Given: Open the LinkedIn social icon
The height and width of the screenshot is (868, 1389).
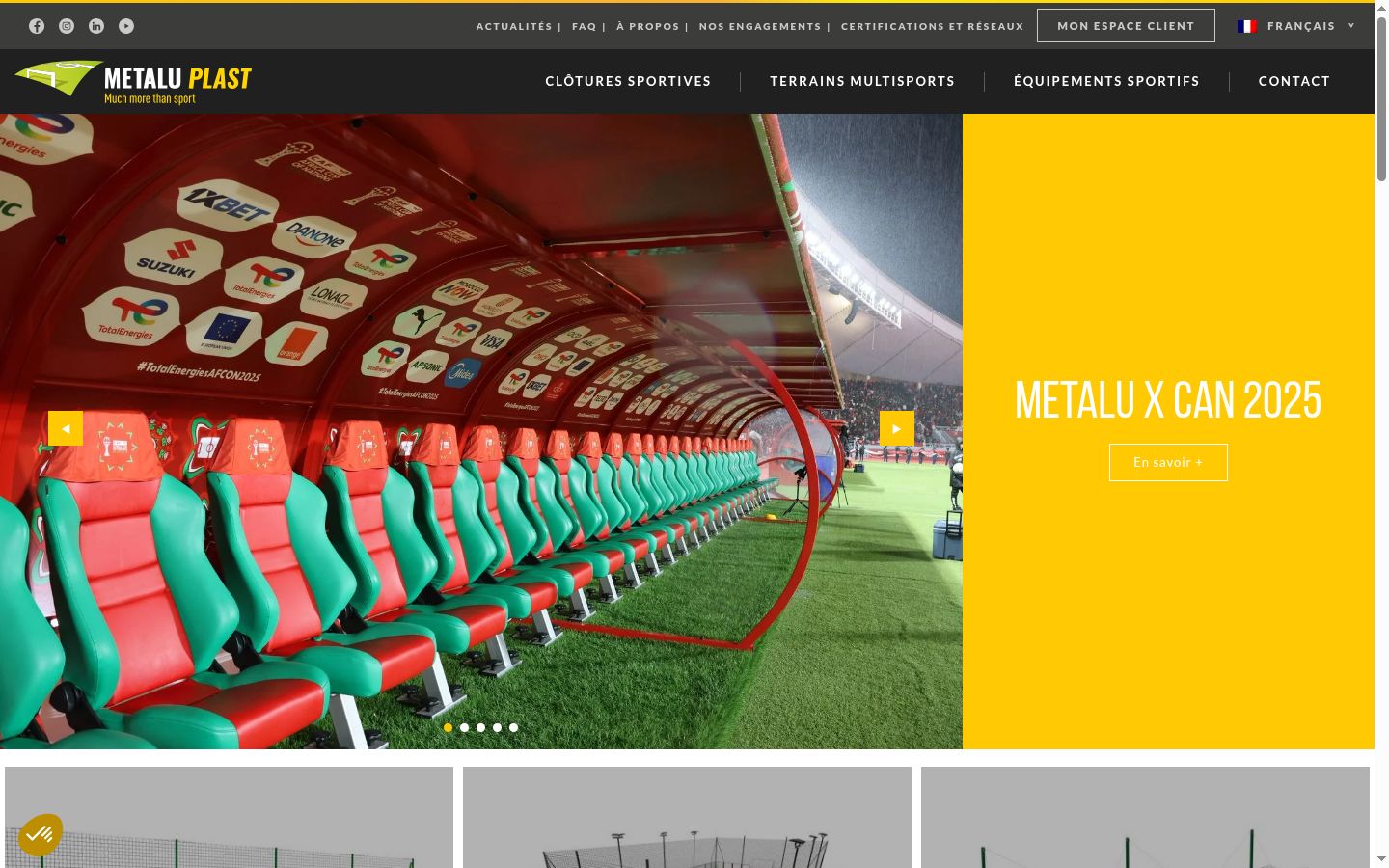Looking at the screenshot, I should tap(96, 26).
